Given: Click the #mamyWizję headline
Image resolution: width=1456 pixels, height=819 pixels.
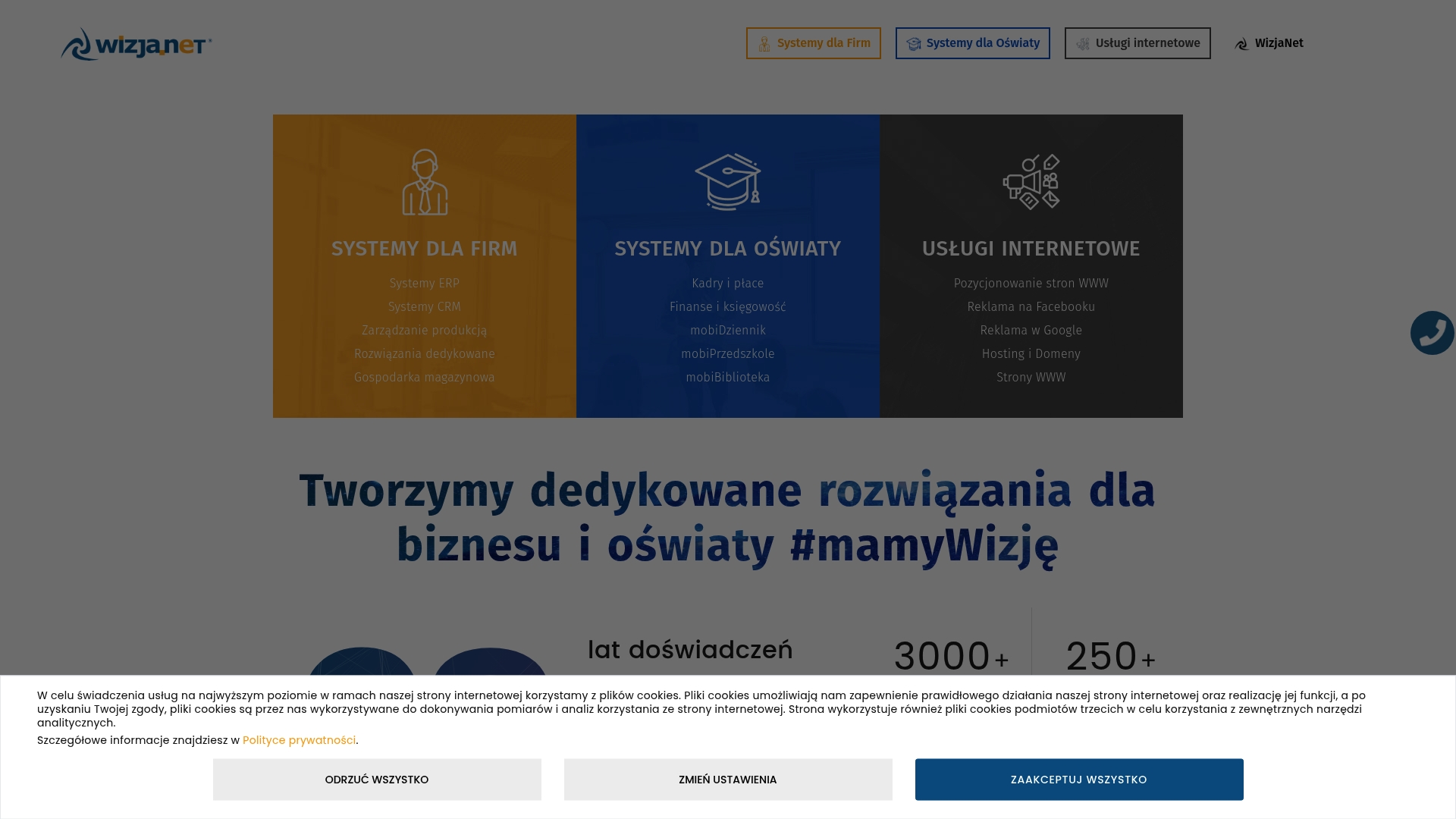Looking at the screenshot, I should pyautogui.click(x=924, y=545).
